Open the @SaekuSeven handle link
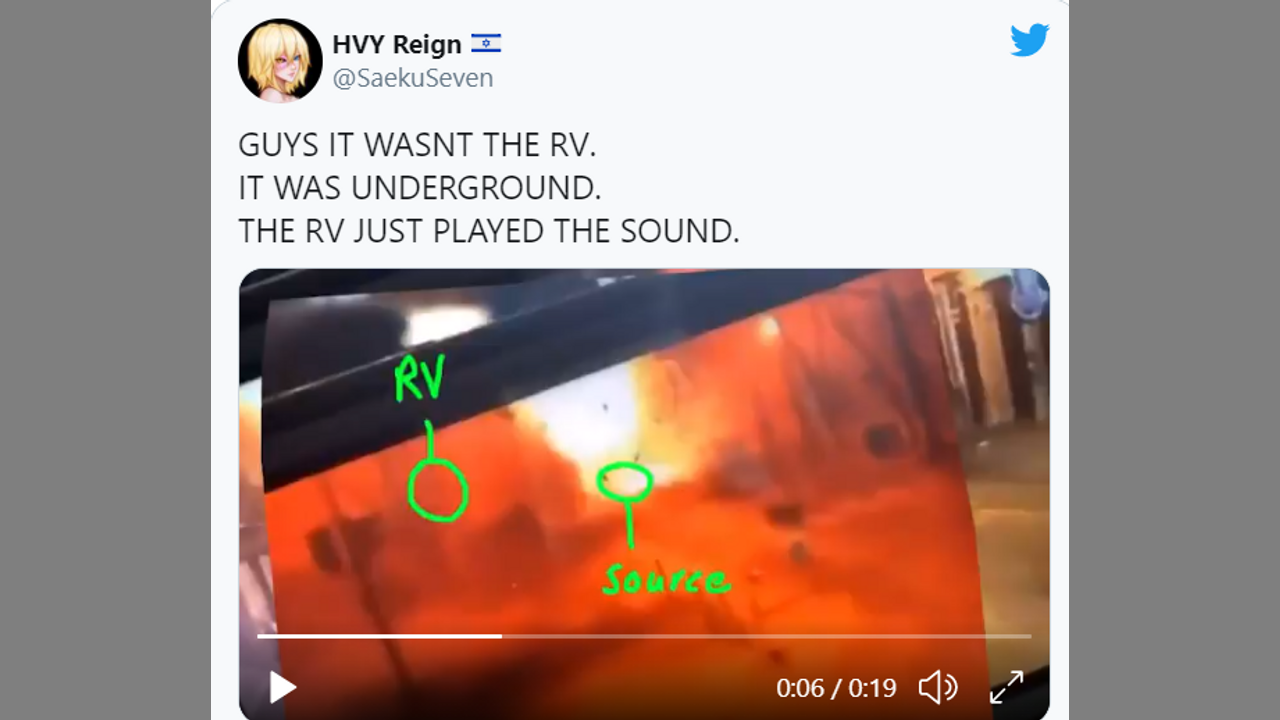The width and height of the screenshot is (1280, 720). coord(413,78)
